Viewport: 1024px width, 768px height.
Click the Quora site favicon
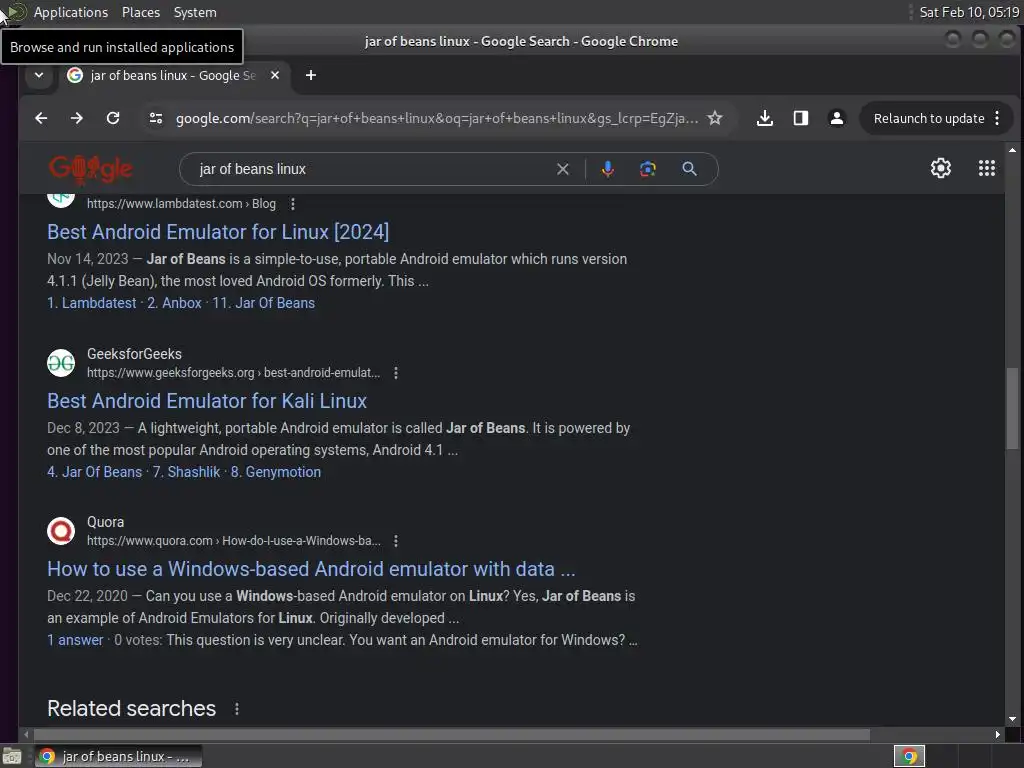click(x=61, y=531)
